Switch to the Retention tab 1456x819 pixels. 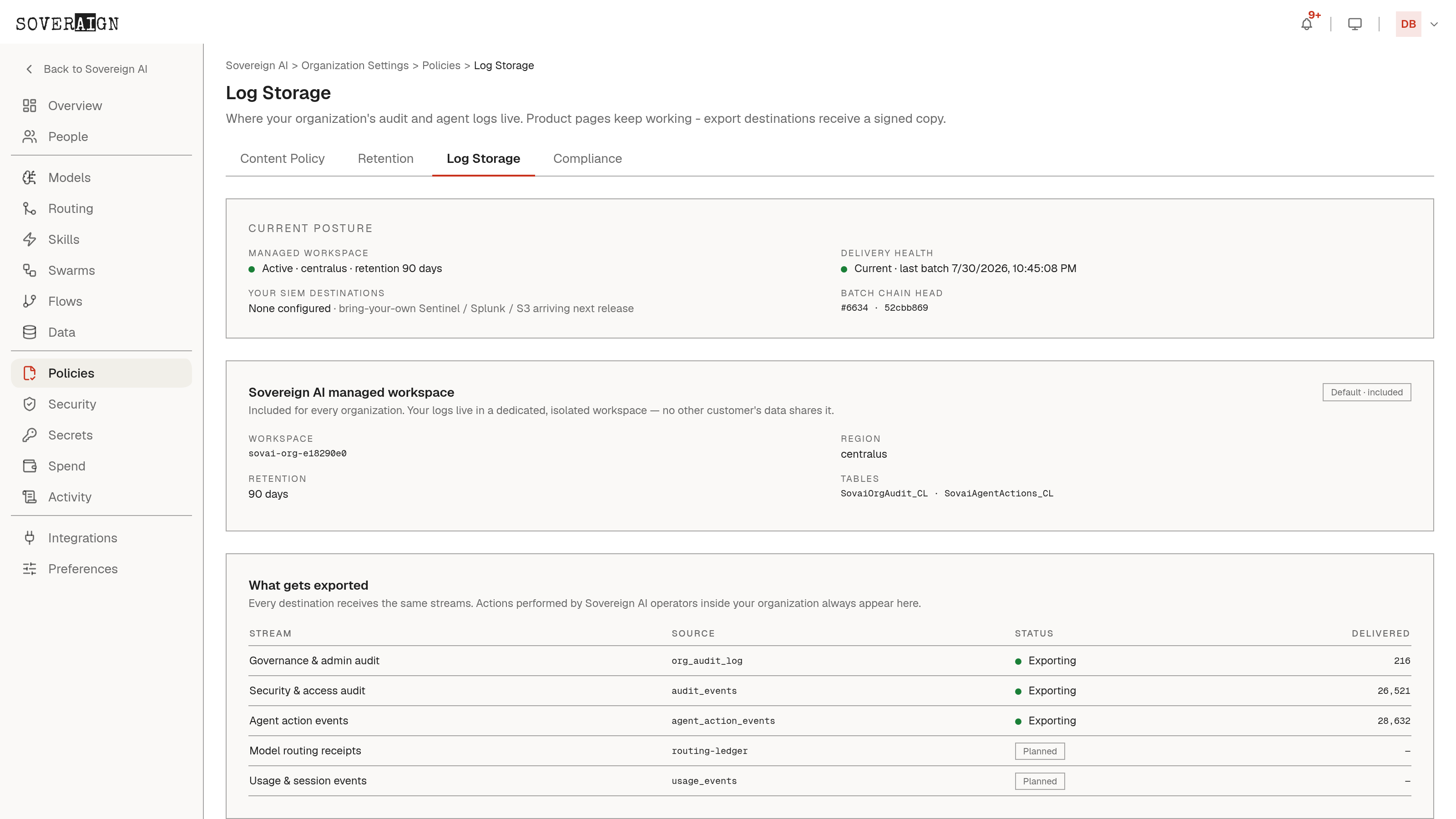click(x=385, y=159)
